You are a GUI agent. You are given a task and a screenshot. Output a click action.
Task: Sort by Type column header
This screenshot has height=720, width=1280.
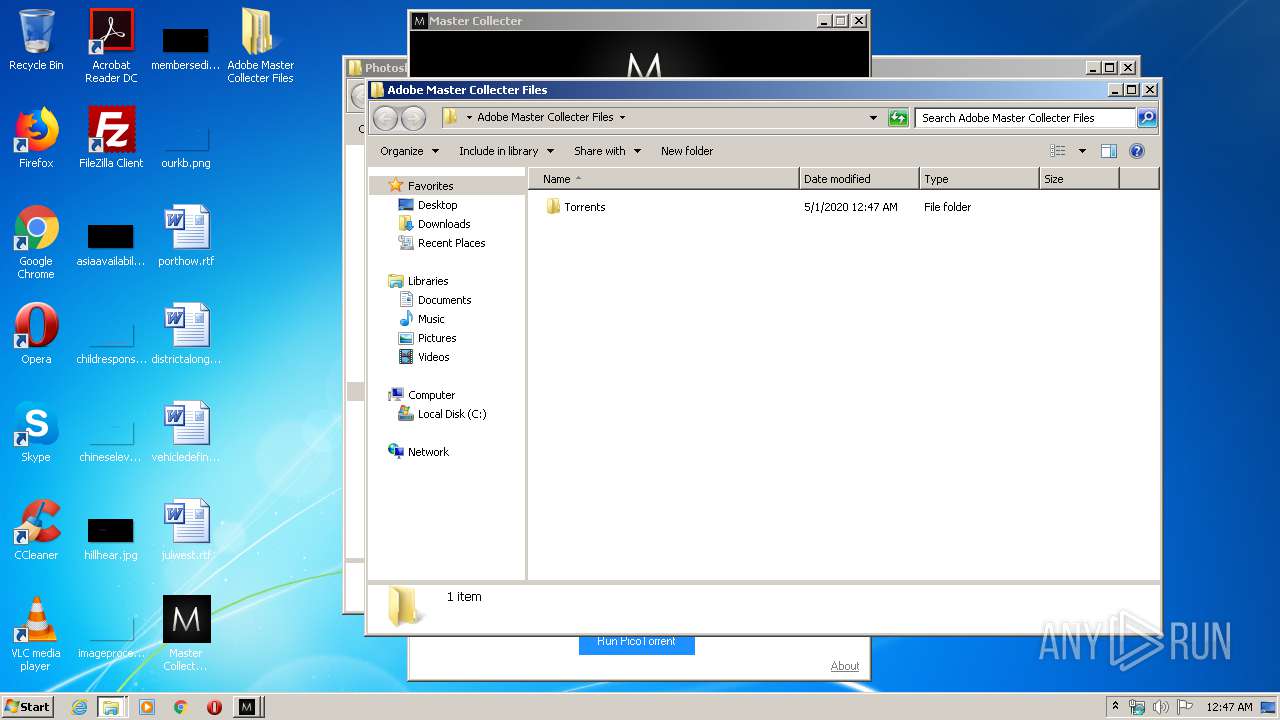coord(979,179)
